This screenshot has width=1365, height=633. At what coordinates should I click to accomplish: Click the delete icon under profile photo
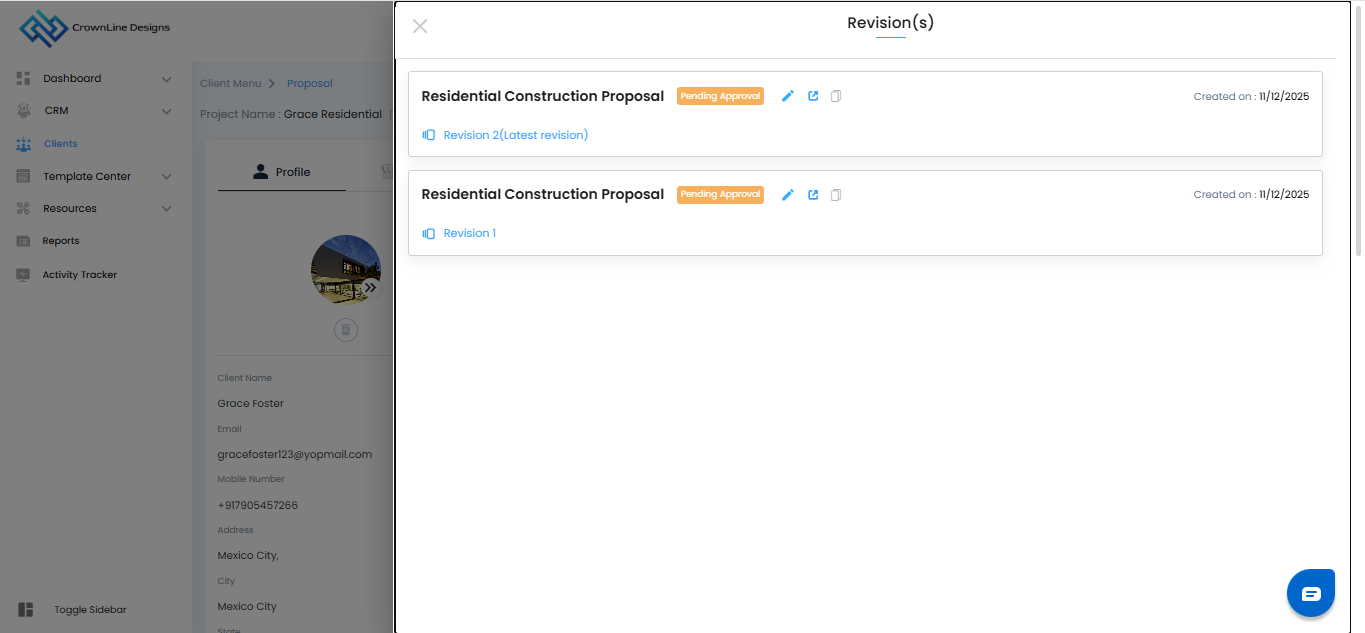coord(346,329)
